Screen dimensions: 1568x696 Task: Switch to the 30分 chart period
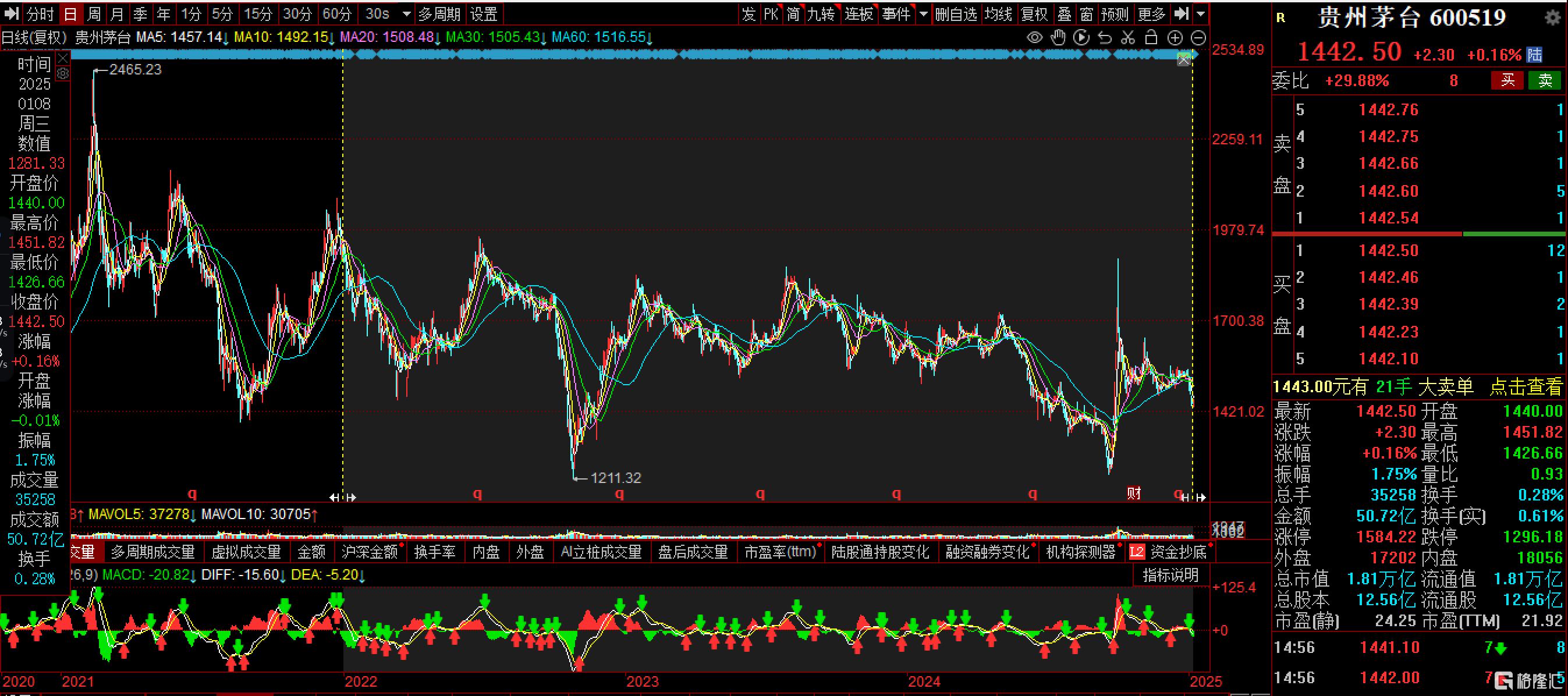click(x=297, y=13)
